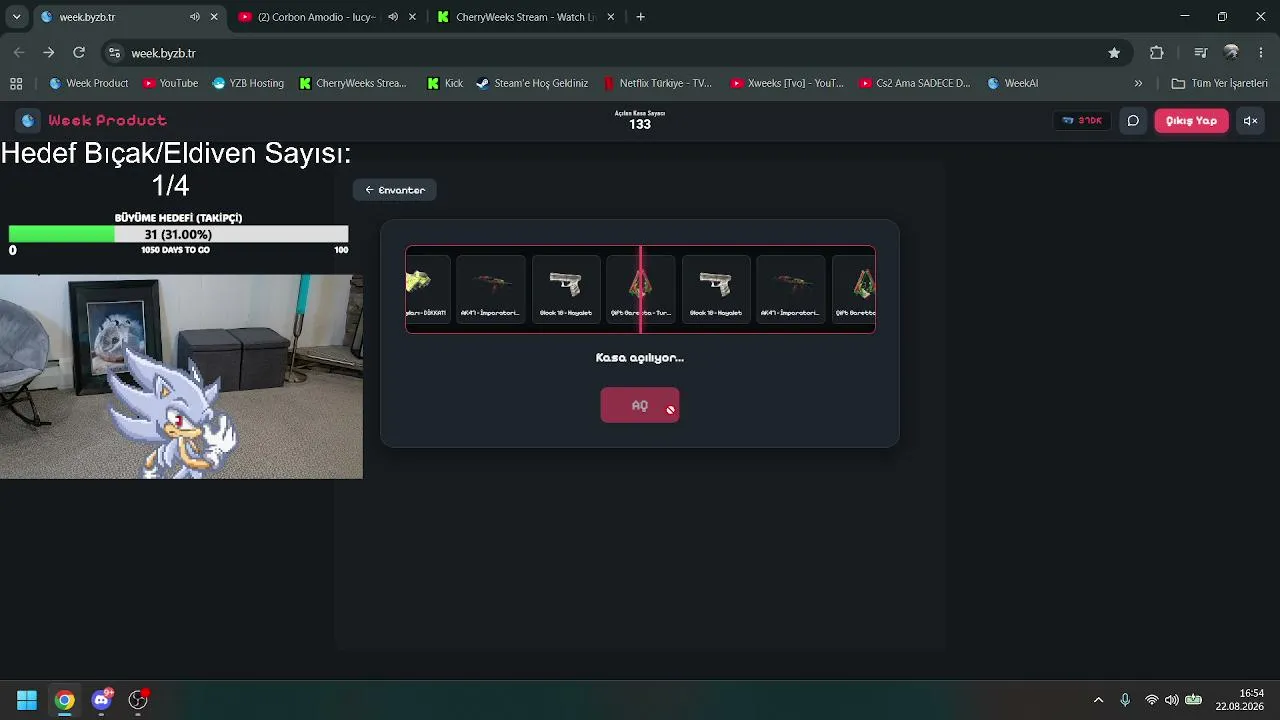This screenshot has height=720, width=1280.
Task: Open the Chrome extensions puzzle menu
Action: click(x=1157, y=53)
